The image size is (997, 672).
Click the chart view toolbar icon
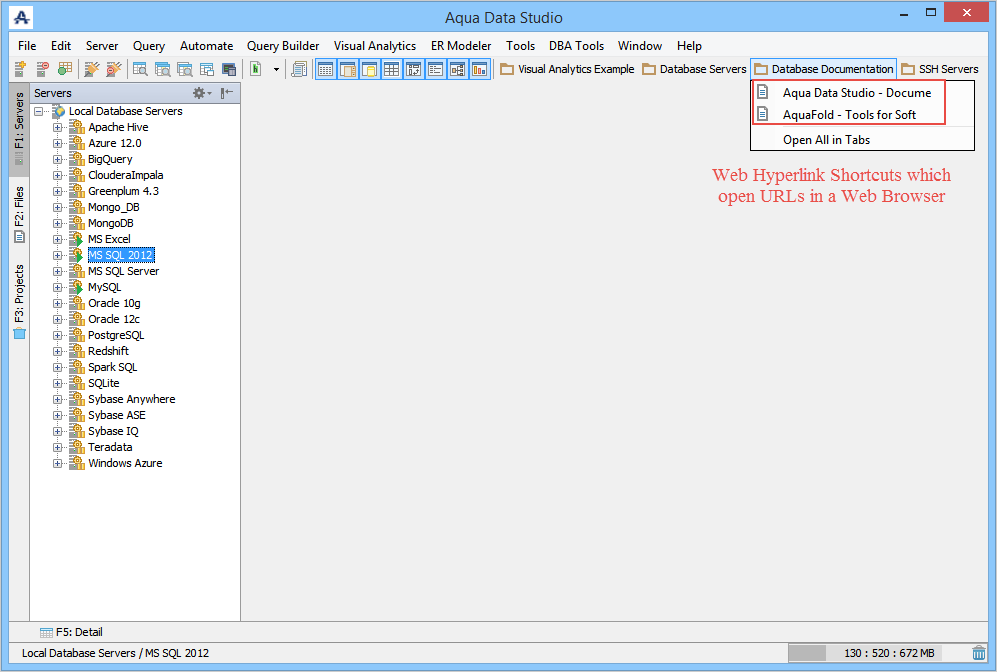[479, 69]
